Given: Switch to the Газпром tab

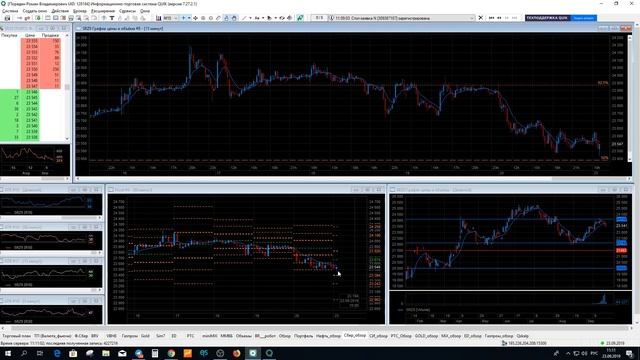Looking at the screenshot, I should coord(129,336).
